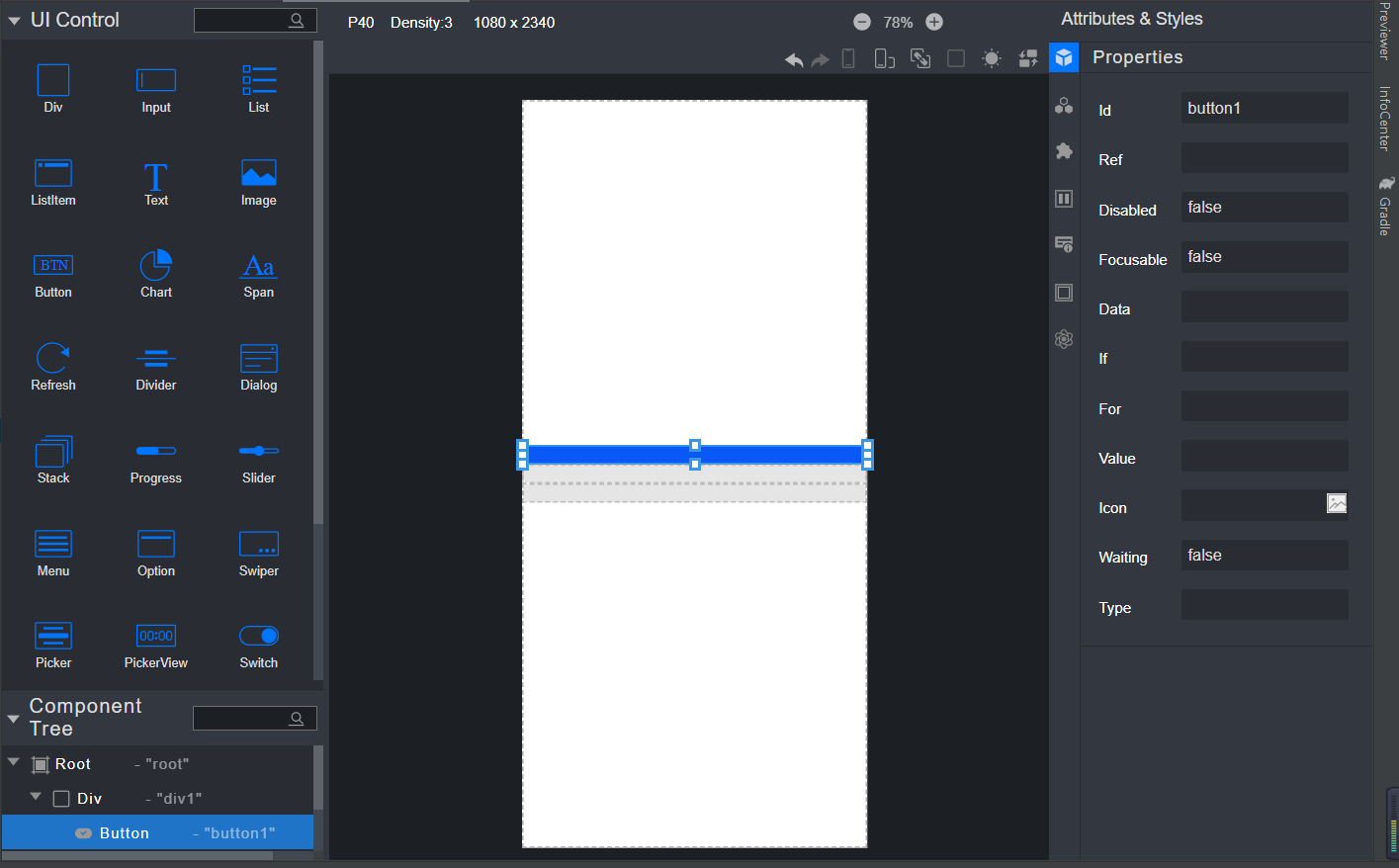Select the ListItem control

(x=53, y=182)
